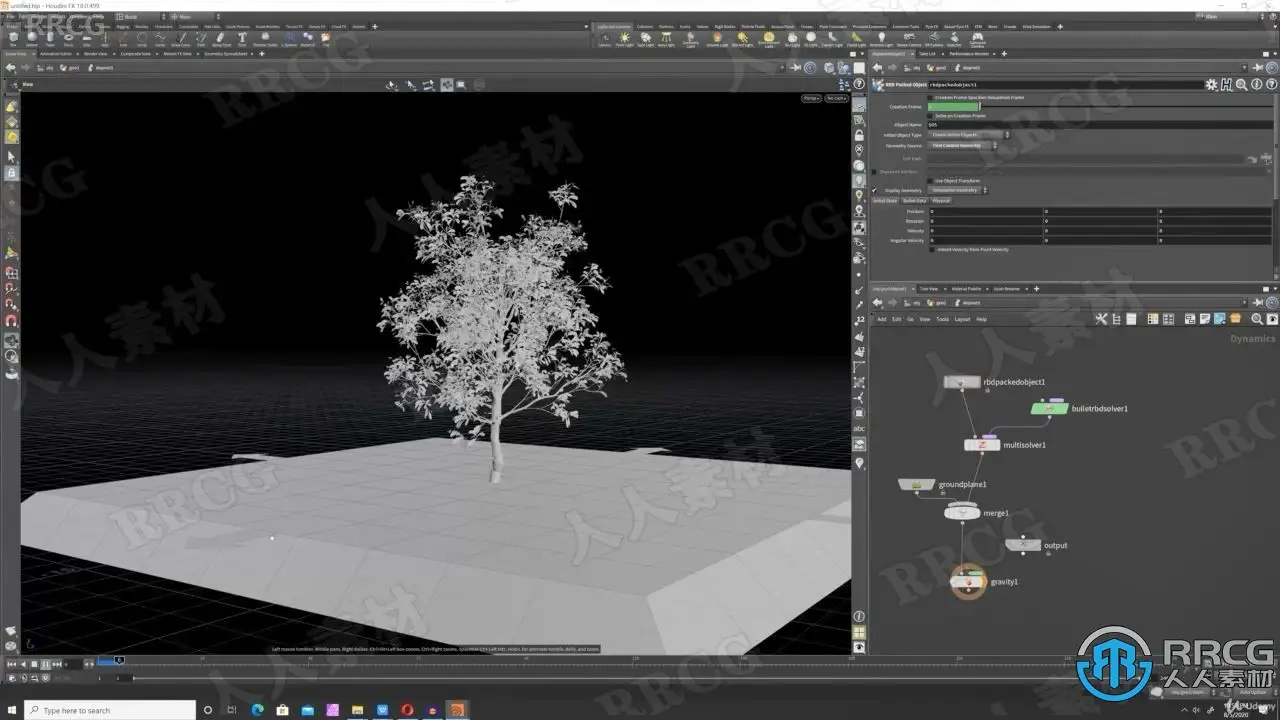
Task: Switch to the Bullet Data tab
Action: (x=914, y=201)
